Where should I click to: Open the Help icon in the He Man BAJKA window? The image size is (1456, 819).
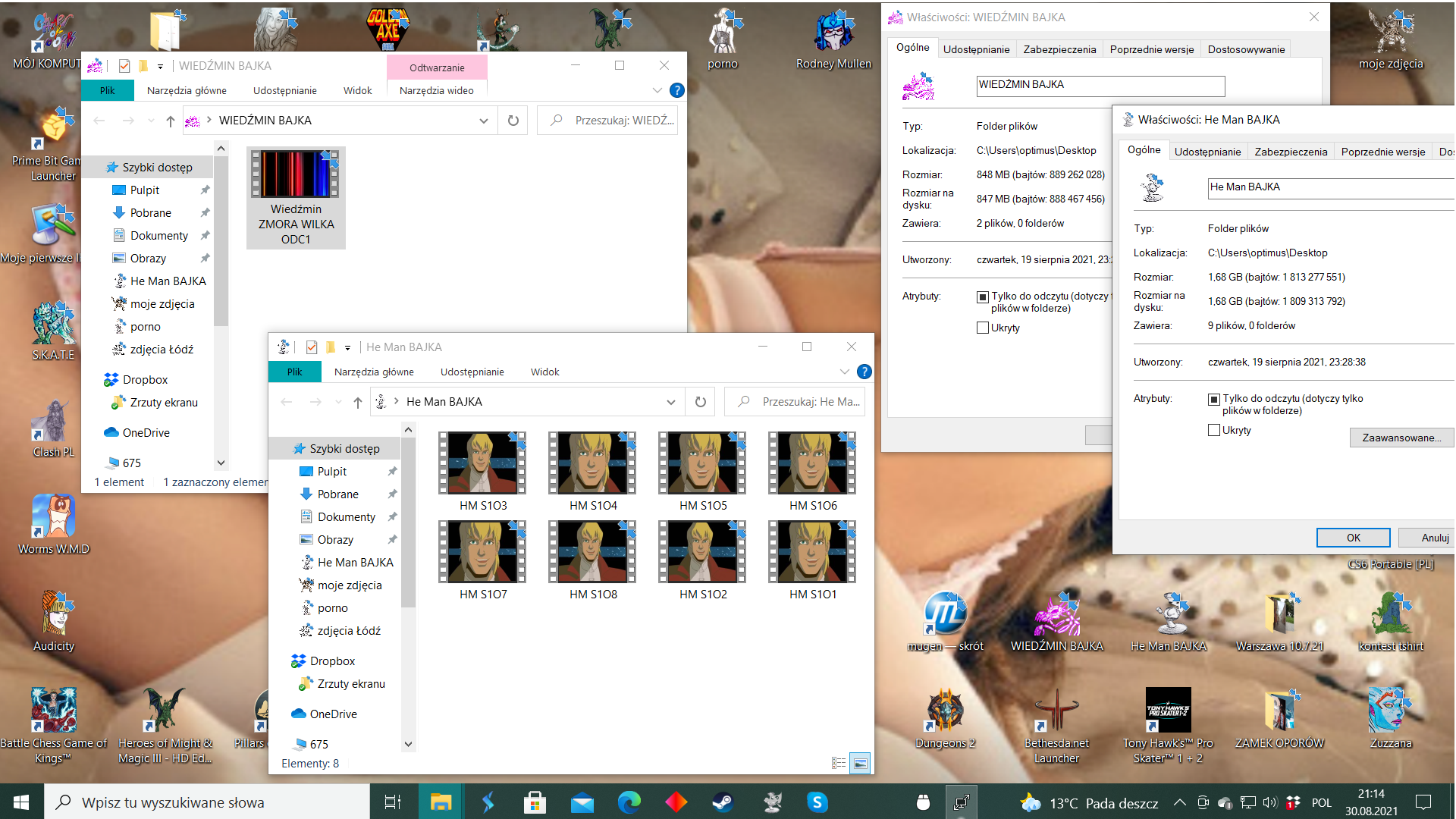pyautogui.click(x=864, y=372)
